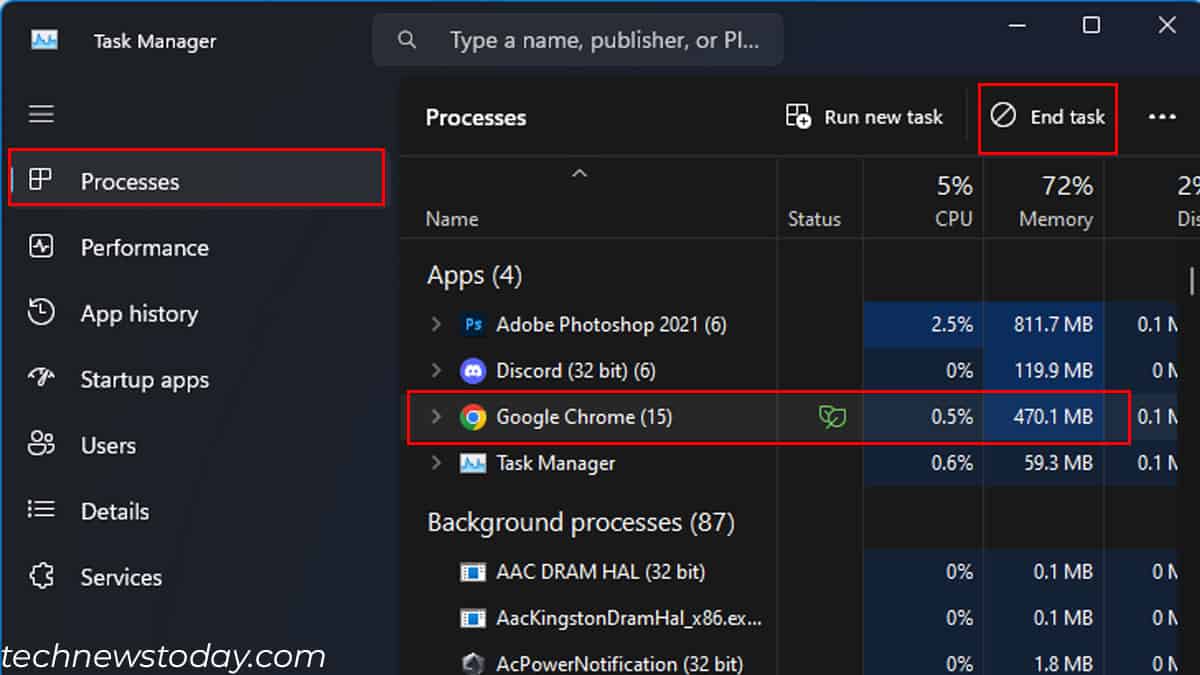Image resolution: width=1200 pixels, height=675 pixels.
Task: Click the hamburger navigation menu icon
Action: 41,114
